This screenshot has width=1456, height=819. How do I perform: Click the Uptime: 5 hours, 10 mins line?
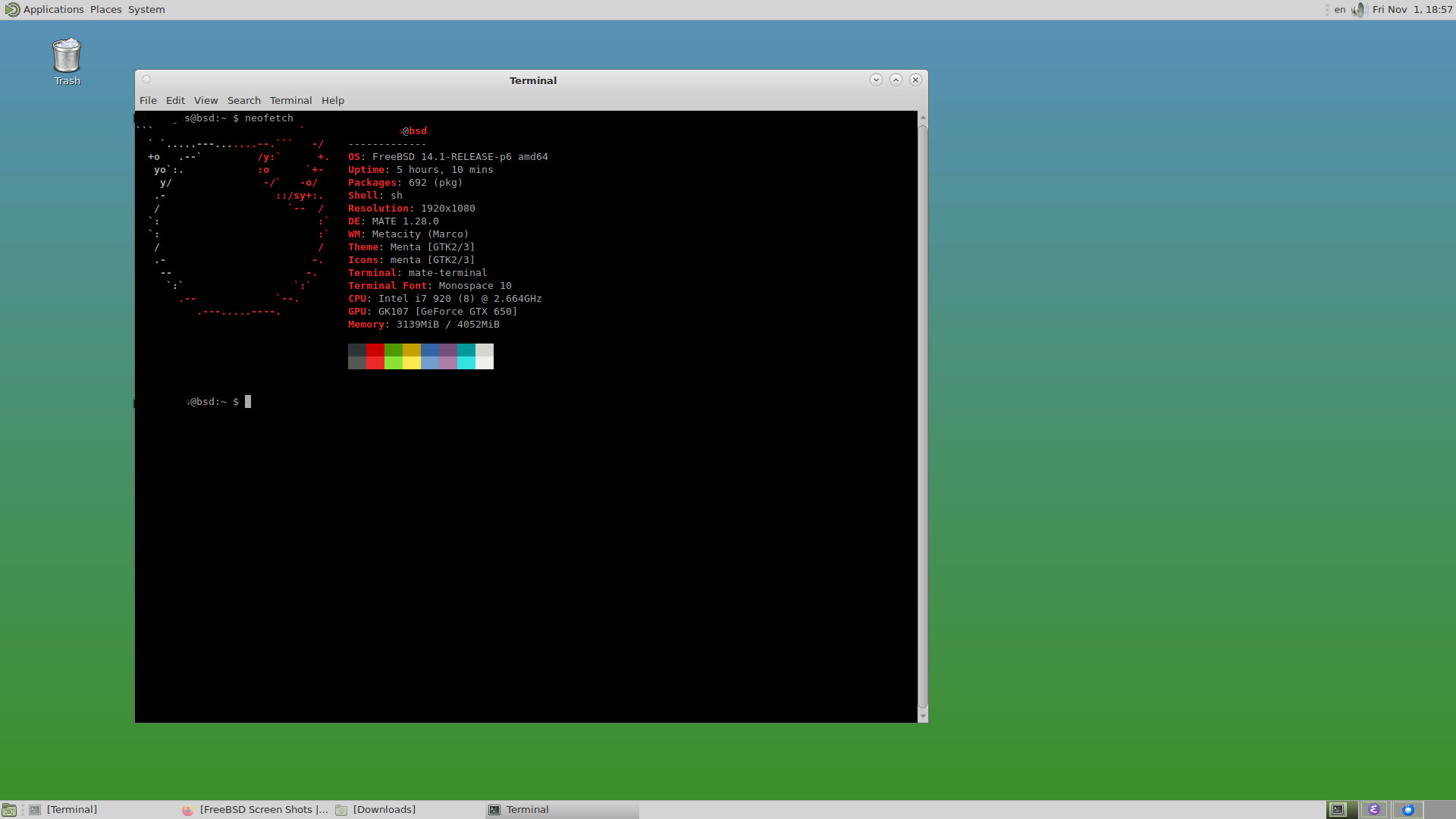point(420,170)
